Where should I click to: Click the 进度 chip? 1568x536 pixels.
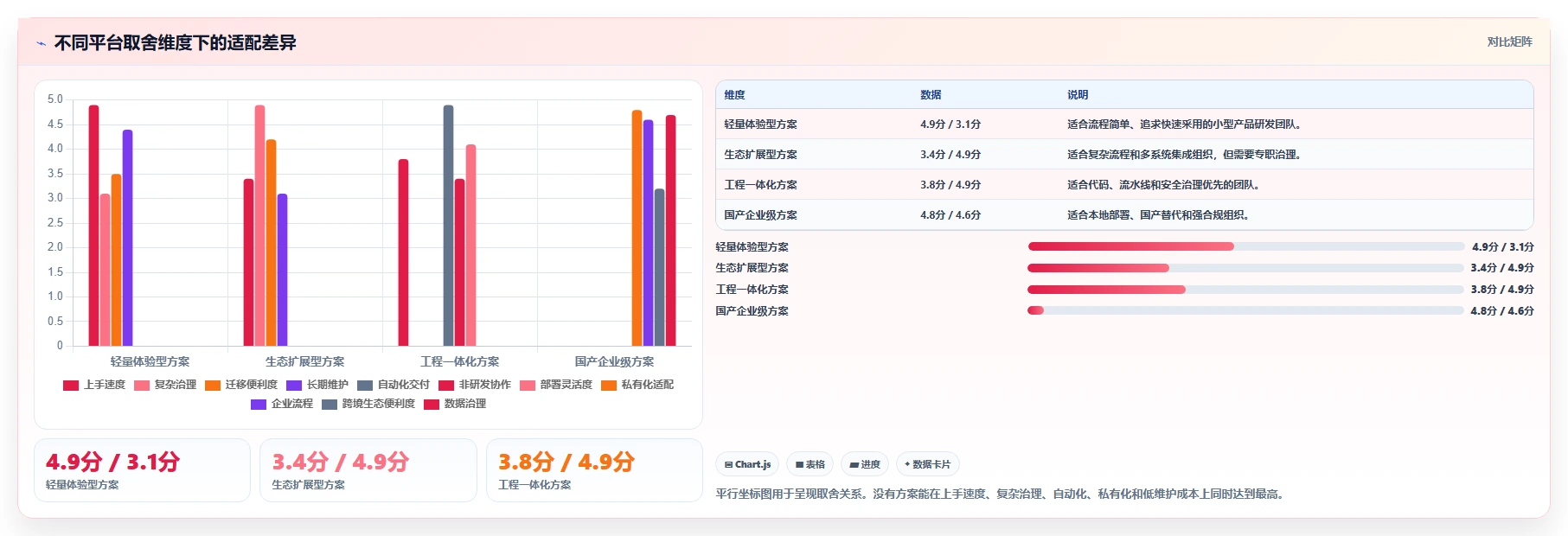(865, 464)
